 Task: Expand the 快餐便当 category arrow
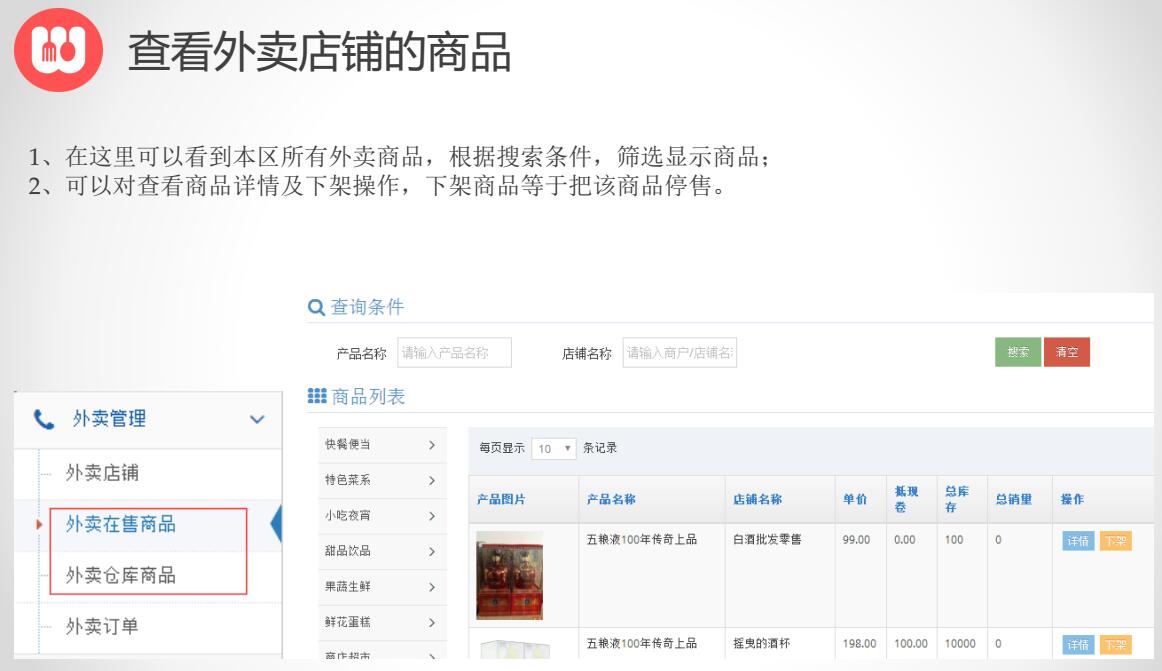[x=432, y=445]
